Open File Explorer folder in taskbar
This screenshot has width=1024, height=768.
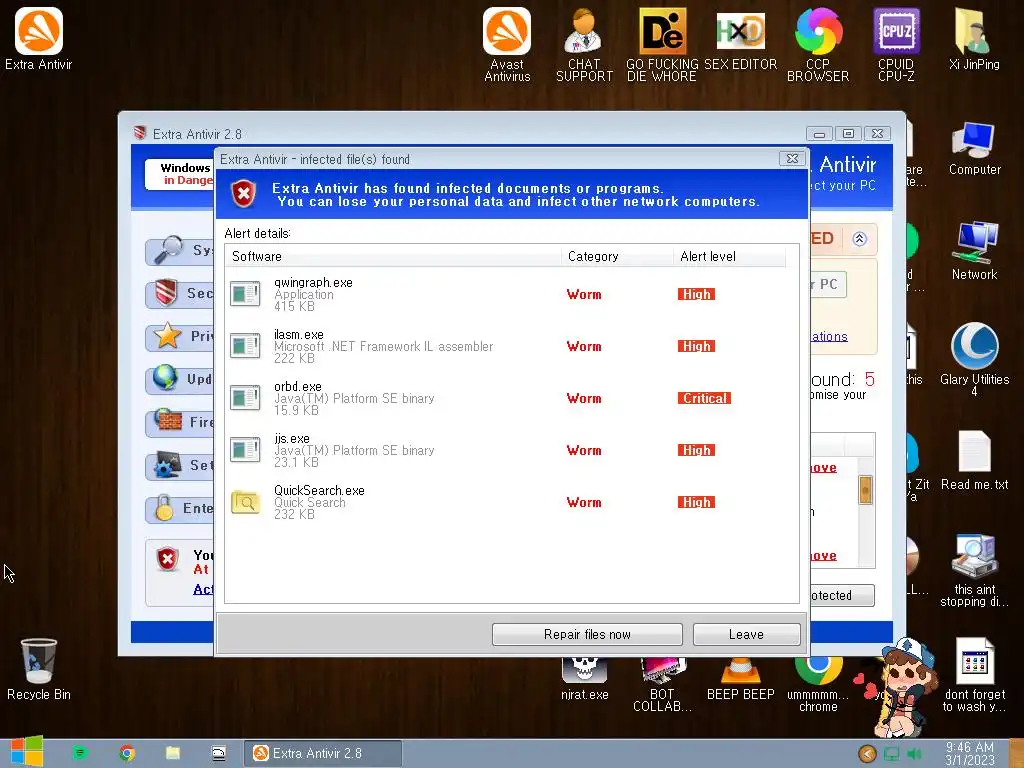[173, 753]
